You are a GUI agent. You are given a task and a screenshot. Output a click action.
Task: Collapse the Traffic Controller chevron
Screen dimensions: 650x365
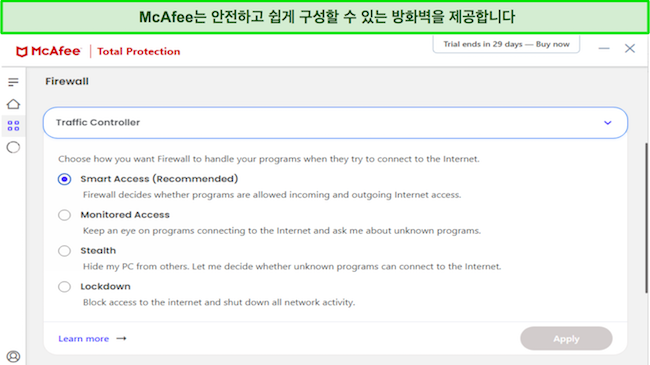pos(607,123)
